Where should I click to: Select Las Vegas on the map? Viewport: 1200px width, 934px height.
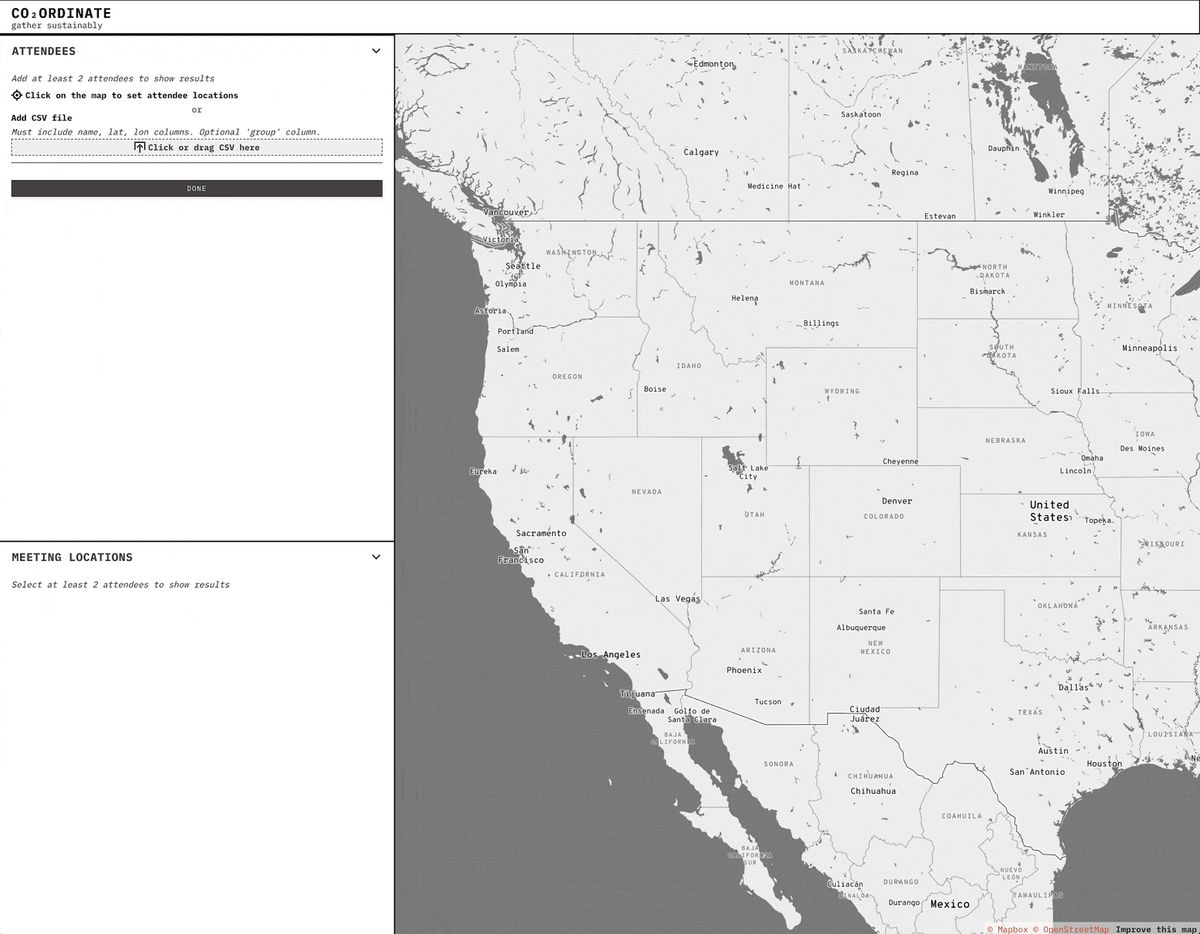[x=678, y=599]
